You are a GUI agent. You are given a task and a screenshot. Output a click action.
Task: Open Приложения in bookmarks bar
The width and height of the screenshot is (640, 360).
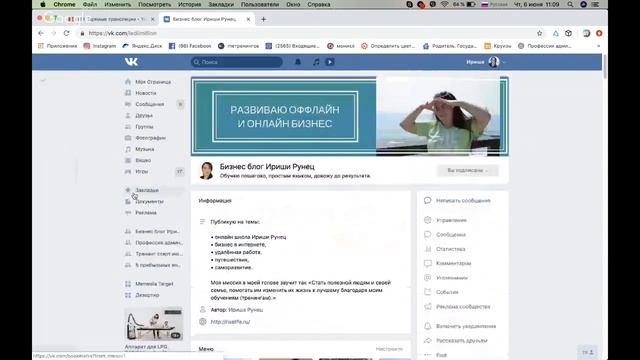(57, 46)
